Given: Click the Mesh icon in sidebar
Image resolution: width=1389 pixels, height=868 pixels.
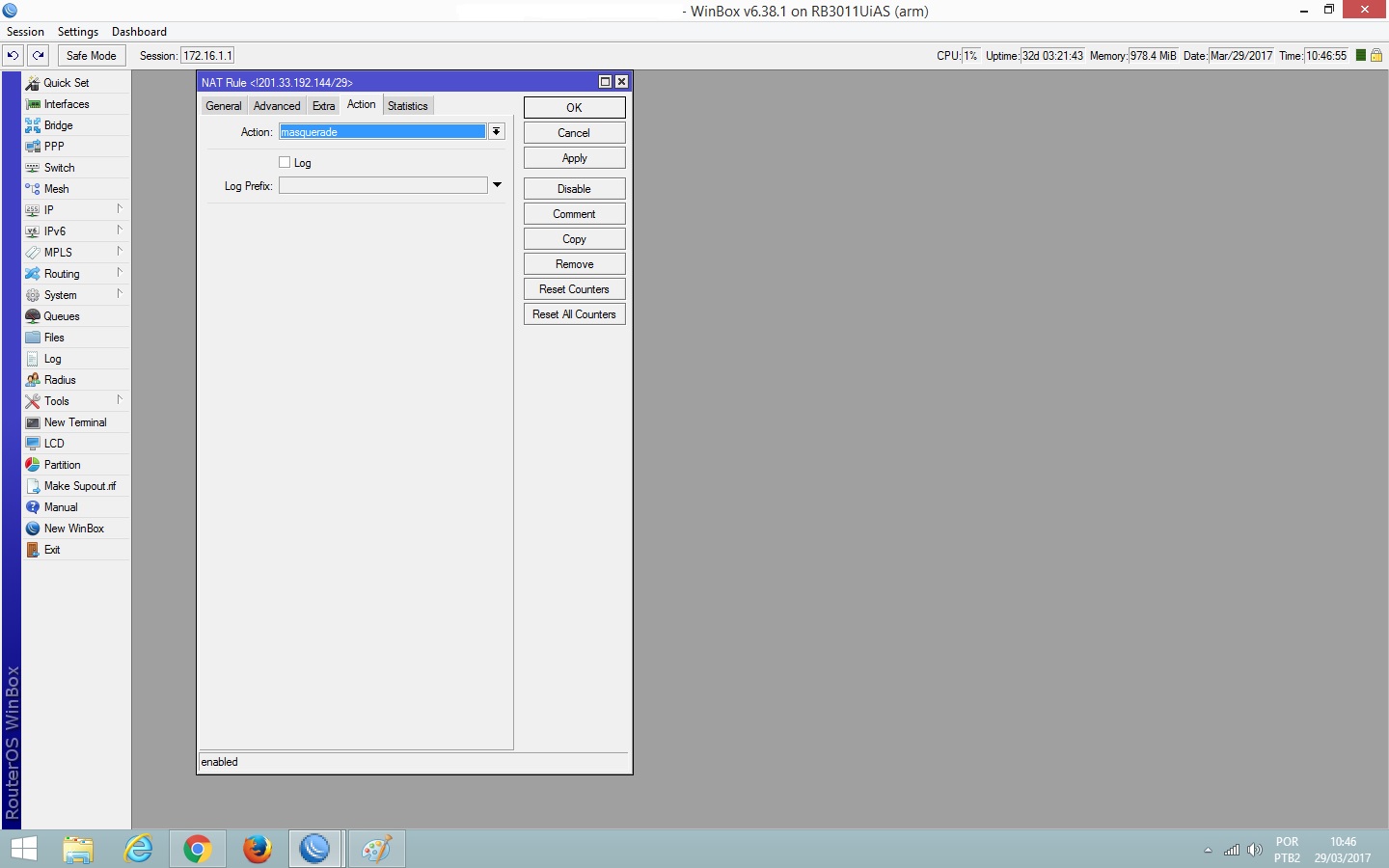Looking at the screenshot, I should tap(33, 189).
